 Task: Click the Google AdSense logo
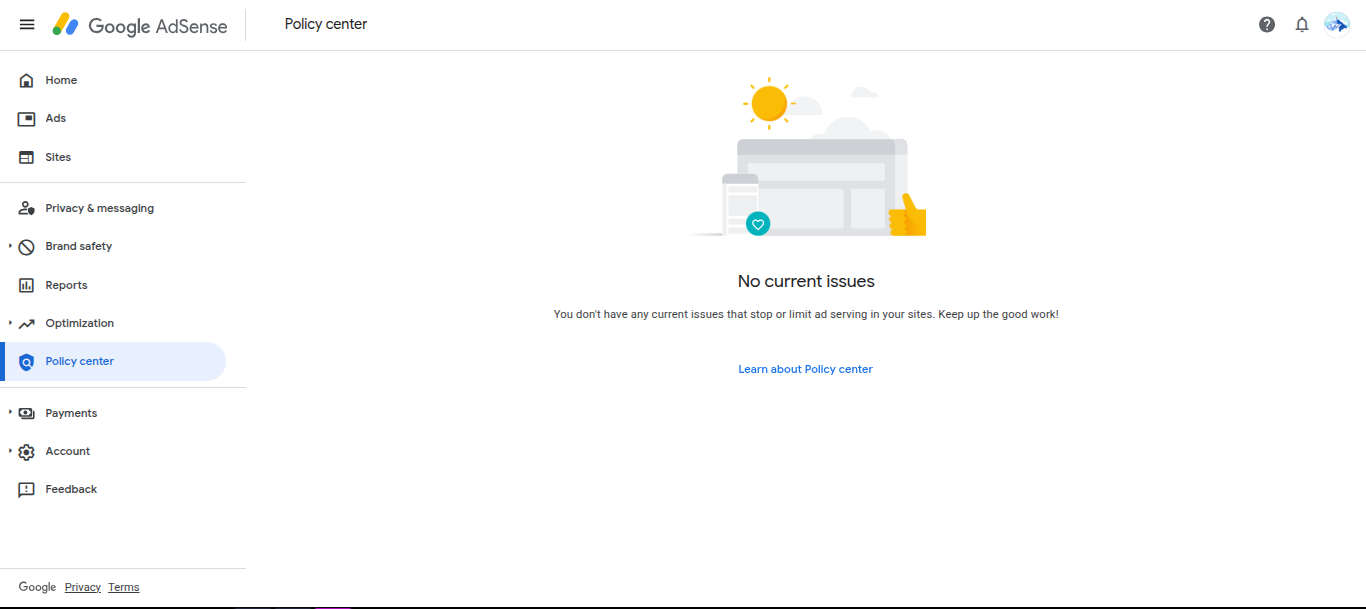(140, 25)
